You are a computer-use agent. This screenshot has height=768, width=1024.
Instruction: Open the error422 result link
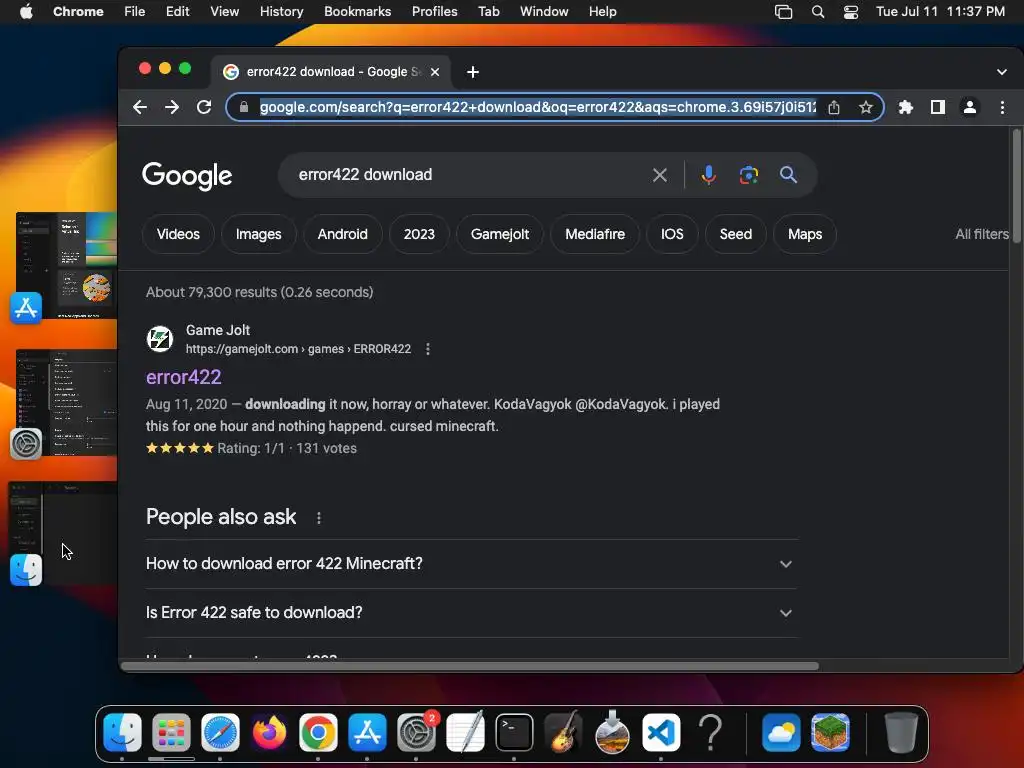coord(184,377)
